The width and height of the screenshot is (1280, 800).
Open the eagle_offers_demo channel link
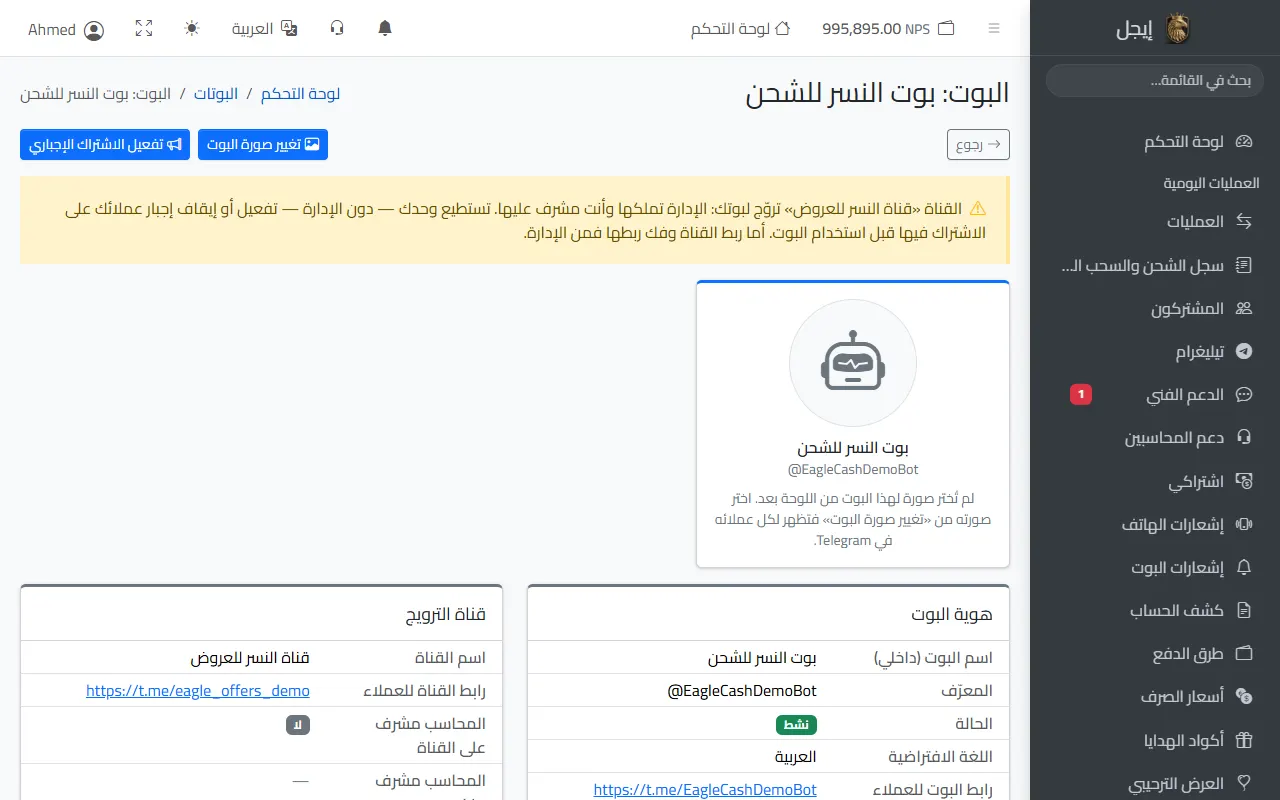pos(198,691)
